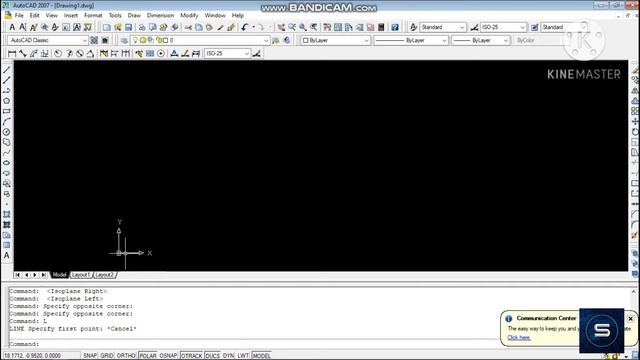
Task: Open the ByLayer color control dropdown
Action: [336, 40]
